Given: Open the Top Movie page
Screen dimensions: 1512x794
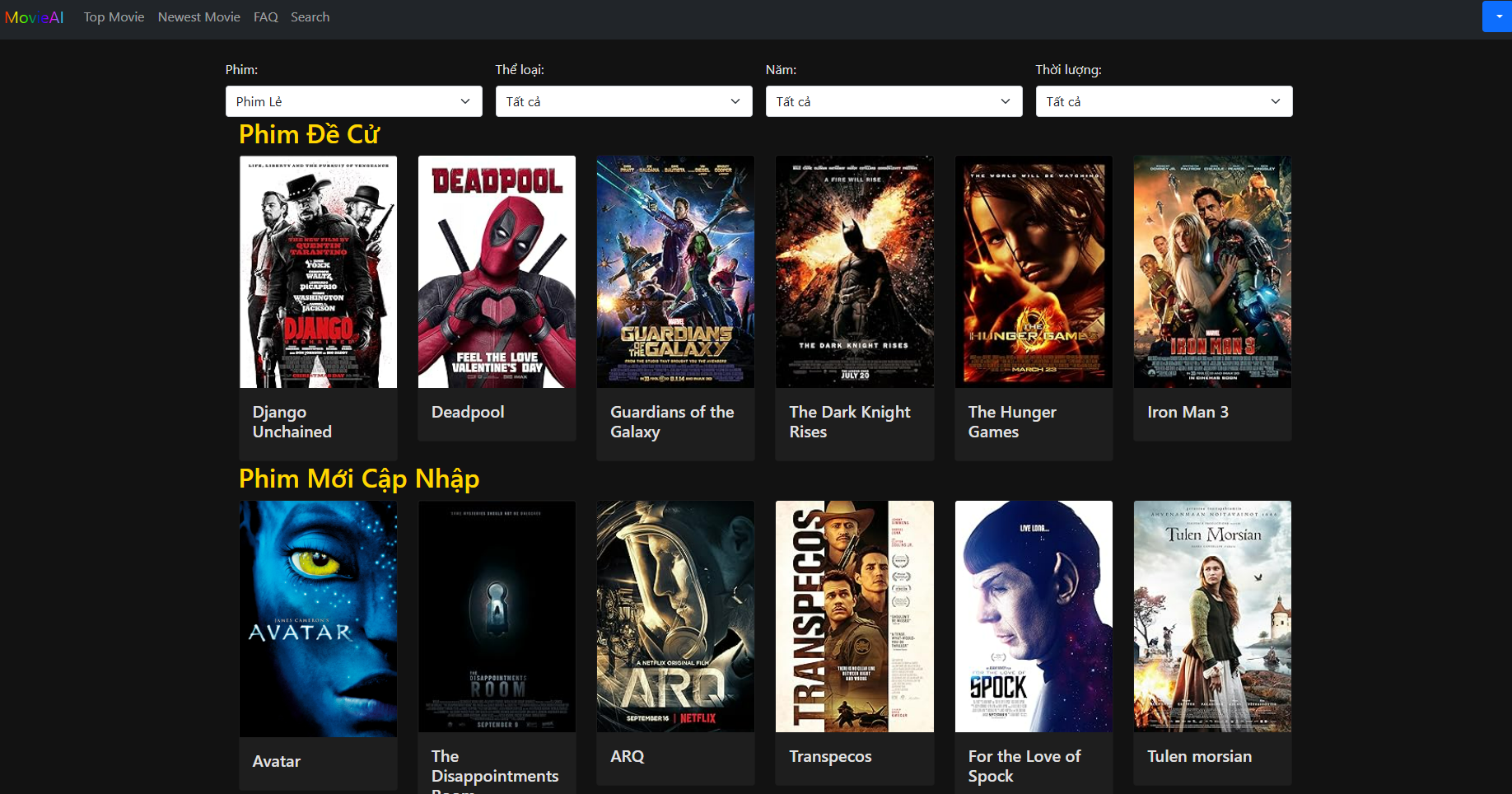Looking at the screenshot, I should point(114,17).
